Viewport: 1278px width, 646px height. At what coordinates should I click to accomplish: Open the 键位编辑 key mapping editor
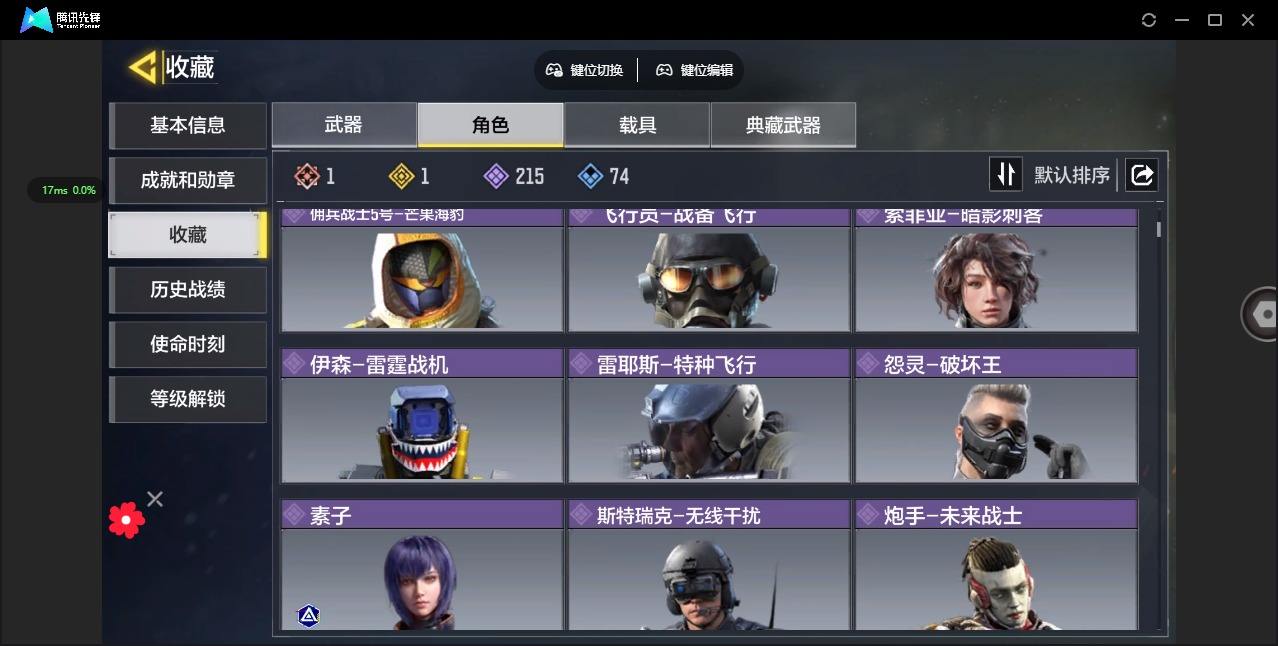(x=695, y=70)
